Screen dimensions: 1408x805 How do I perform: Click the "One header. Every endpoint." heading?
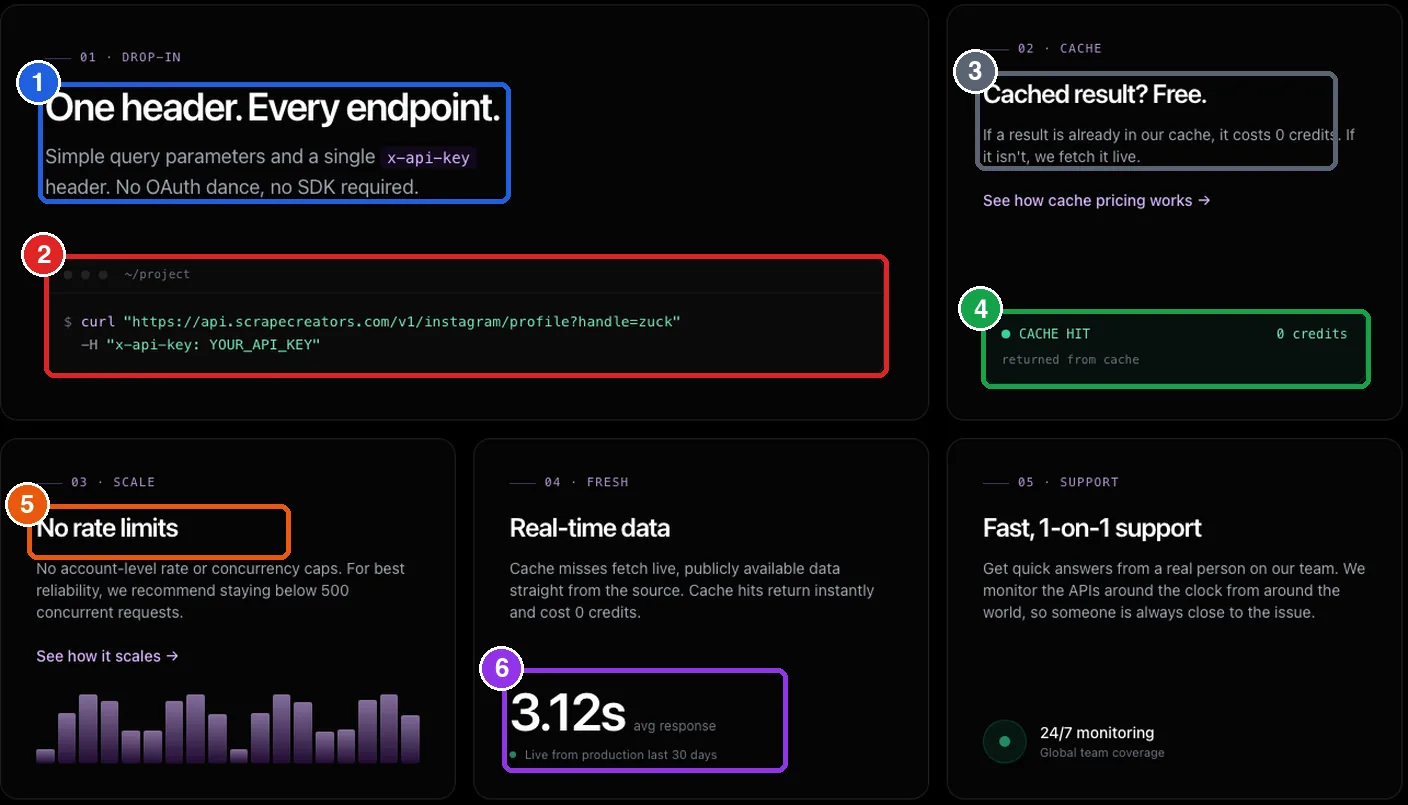coord(272,108)
